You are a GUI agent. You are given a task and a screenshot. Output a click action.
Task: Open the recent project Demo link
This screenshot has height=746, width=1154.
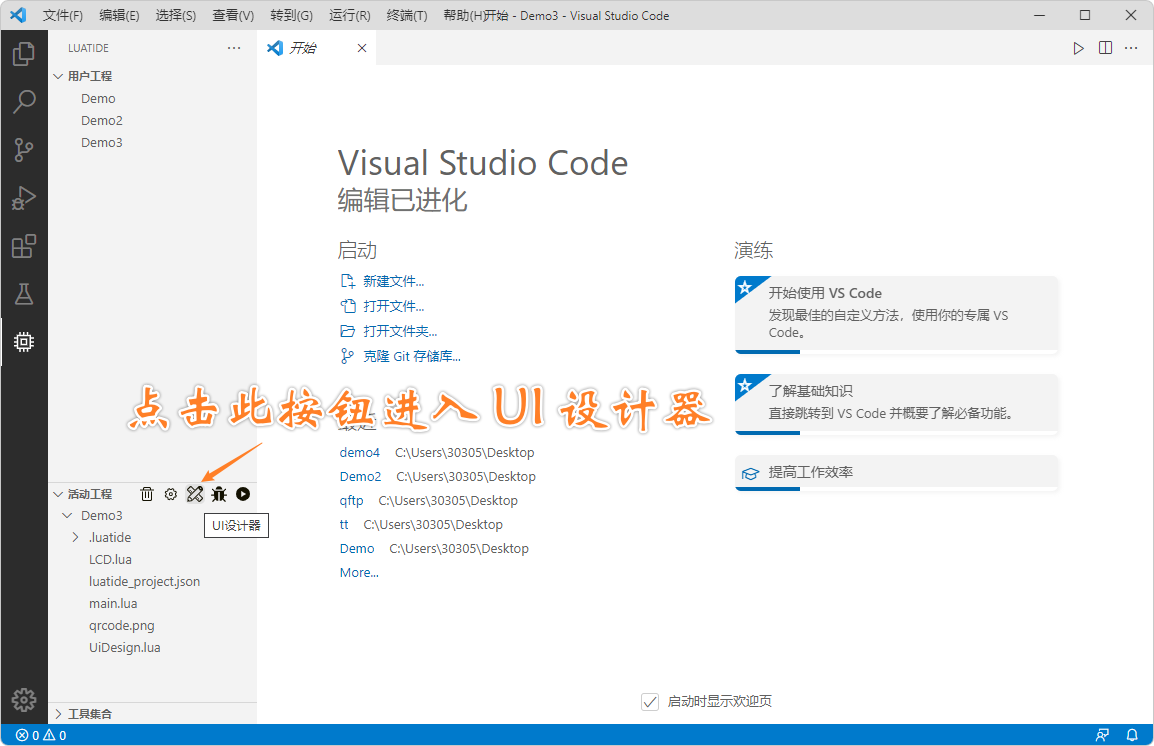357,549
